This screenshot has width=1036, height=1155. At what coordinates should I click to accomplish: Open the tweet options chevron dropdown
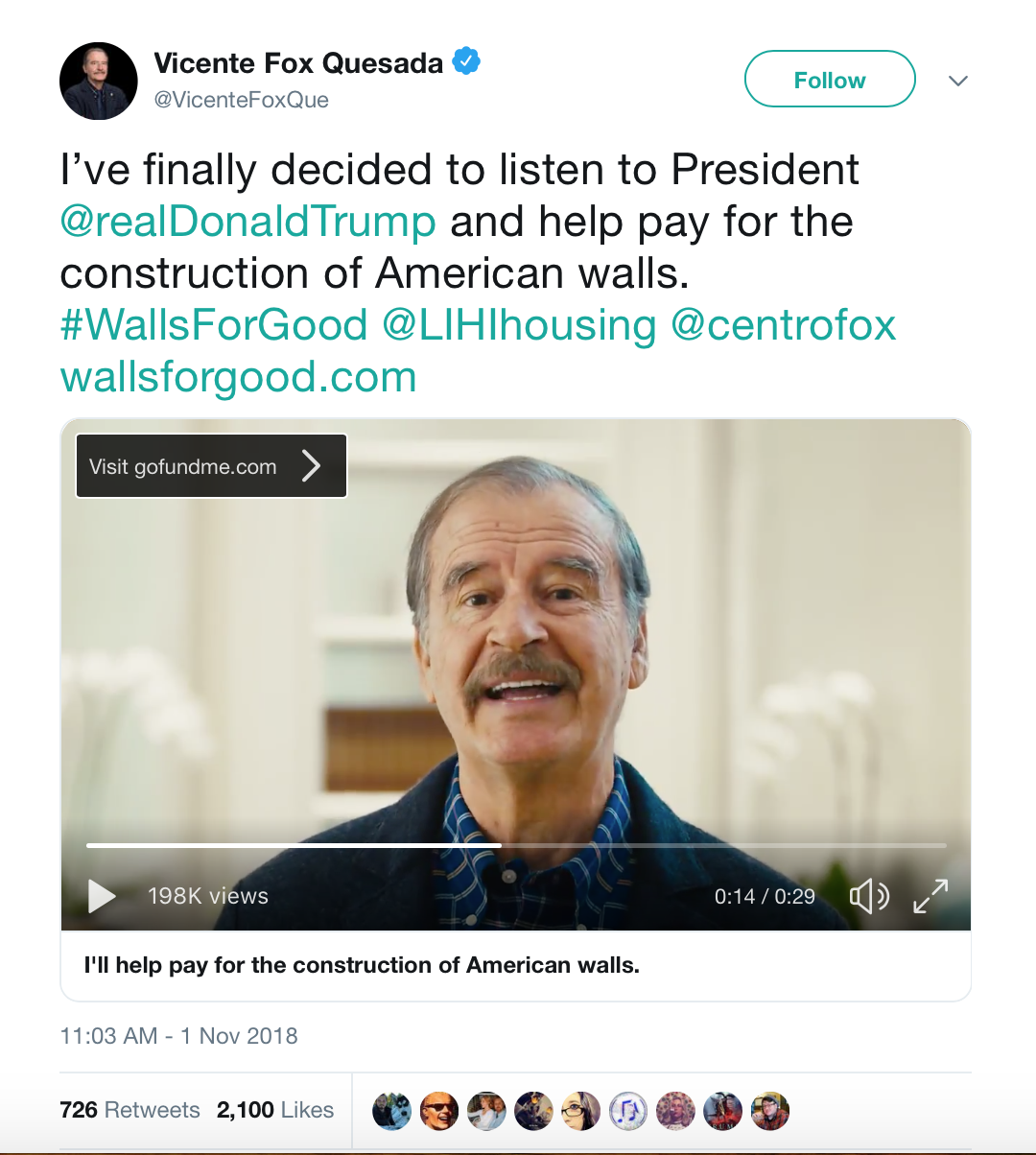(957, 81)
